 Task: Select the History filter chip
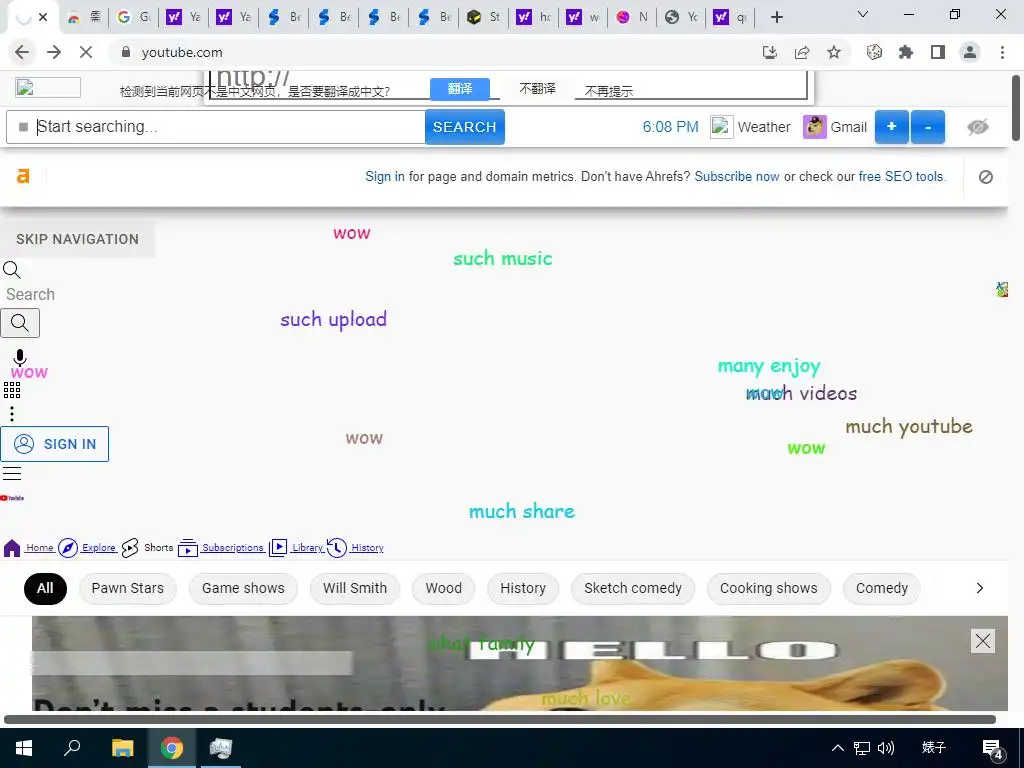pos(522,588)
